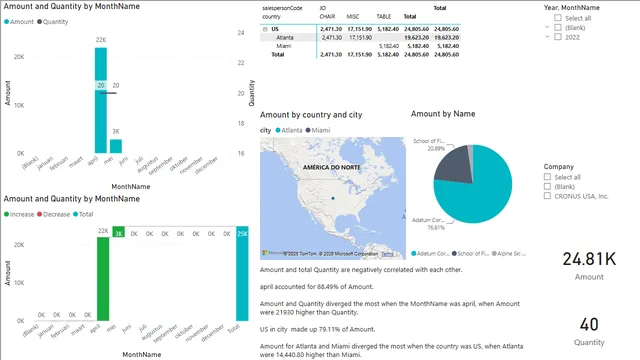Click Increase legend dot in waterfall chart
This screenshot has height=360, width=640.
7,214
